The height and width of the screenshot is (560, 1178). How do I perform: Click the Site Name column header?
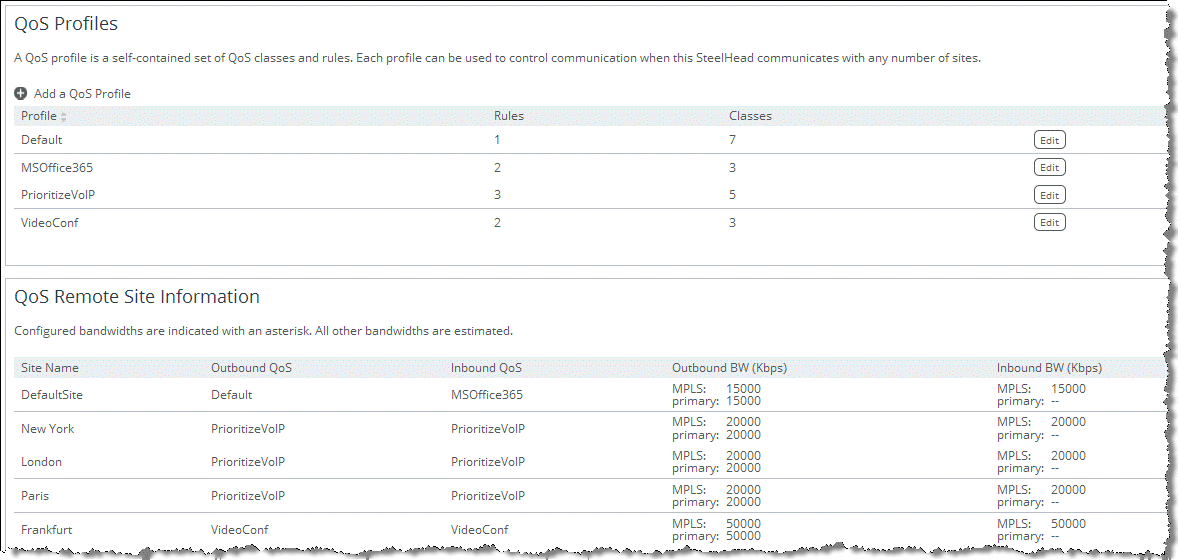49,368
